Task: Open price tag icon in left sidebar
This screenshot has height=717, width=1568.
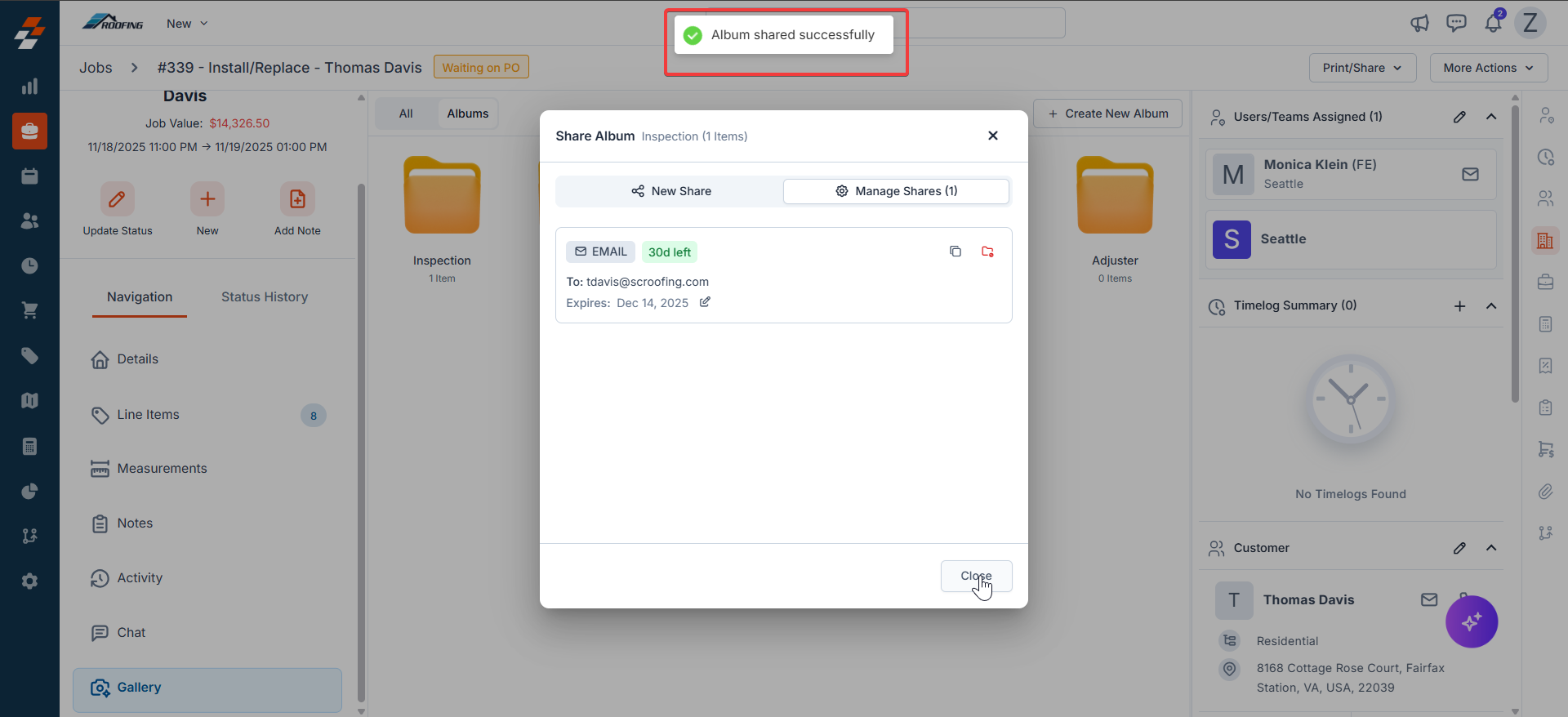Action: [x=29, y=355]
